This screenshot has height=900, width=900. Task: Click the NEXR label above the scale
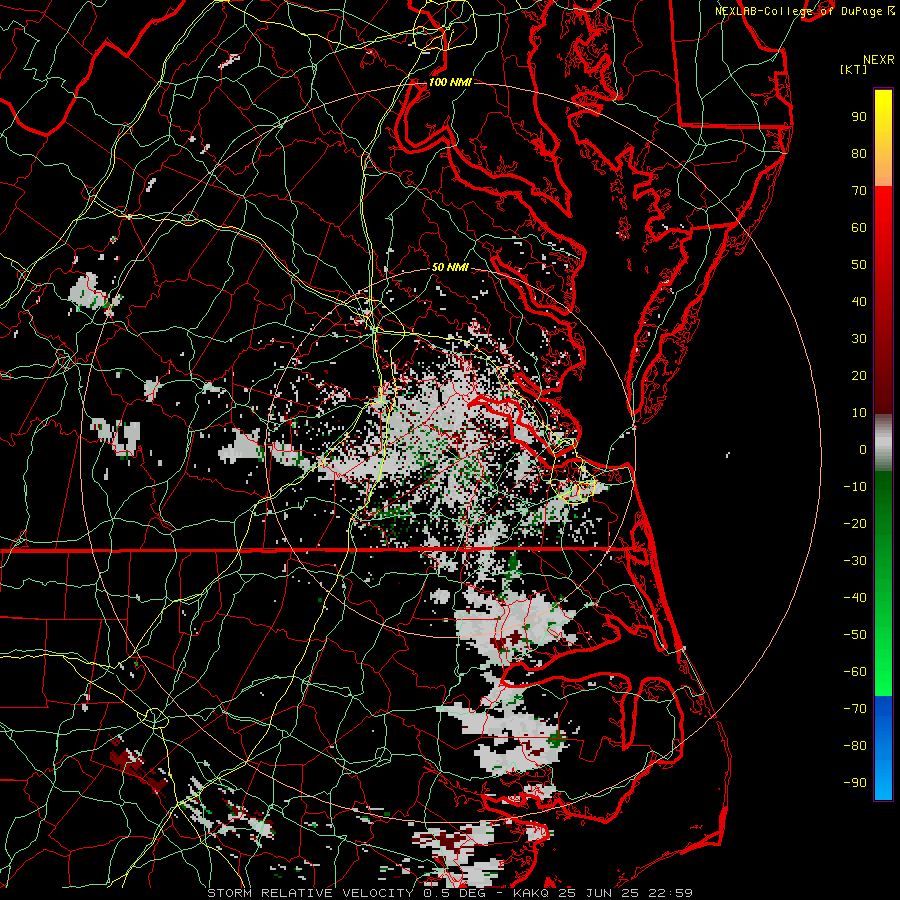(879, 60)
